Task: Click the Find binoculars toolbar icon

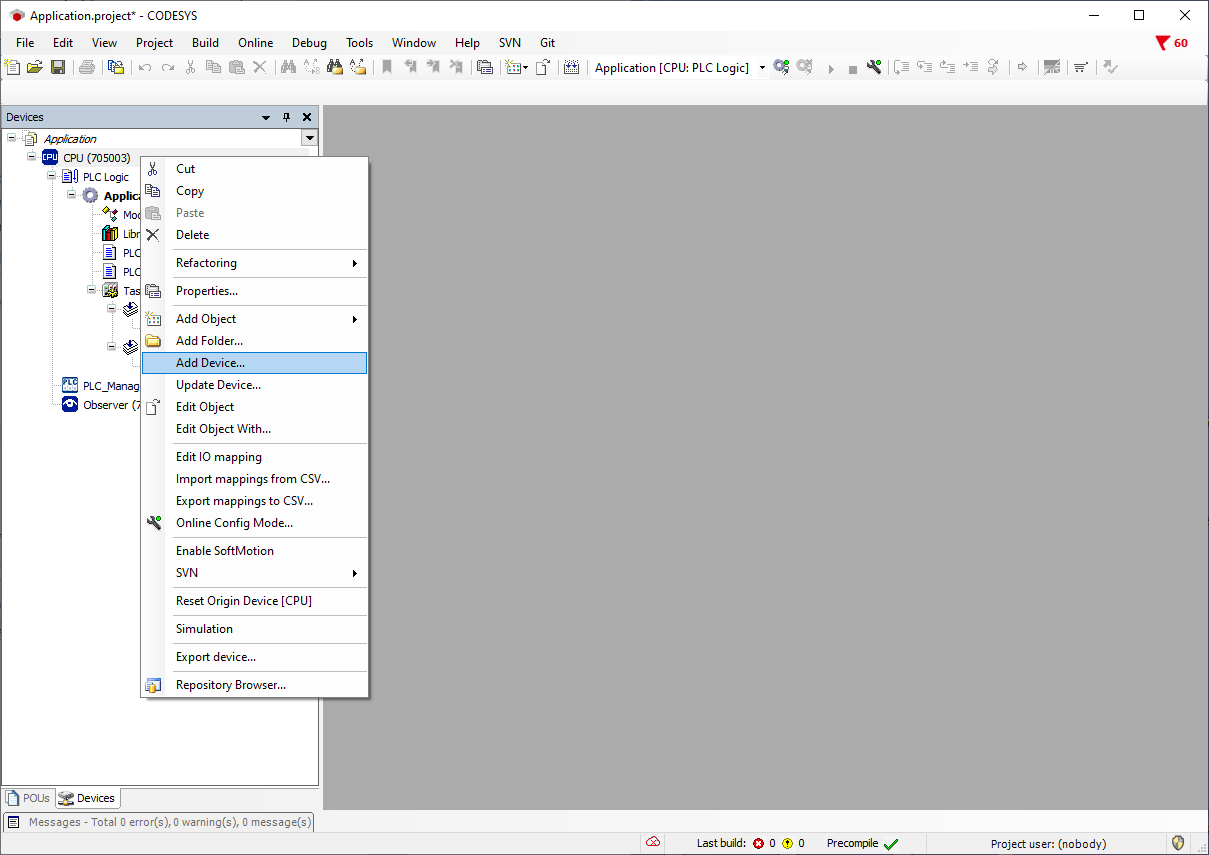Action: (288, 67)
